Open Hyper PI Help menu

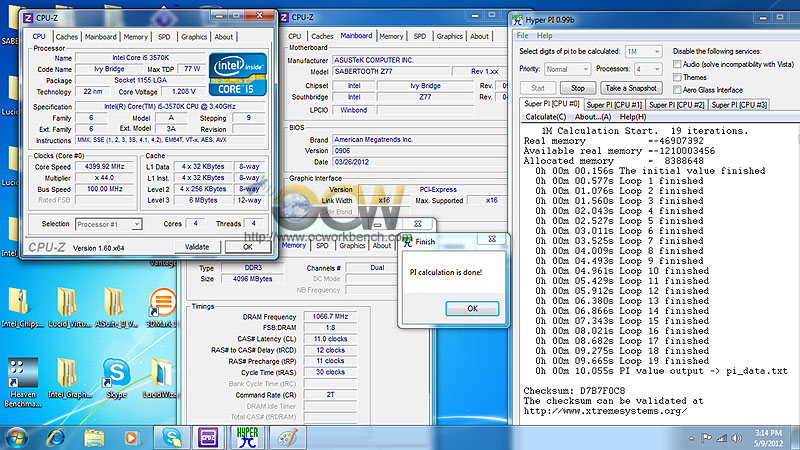pos(544,36)
